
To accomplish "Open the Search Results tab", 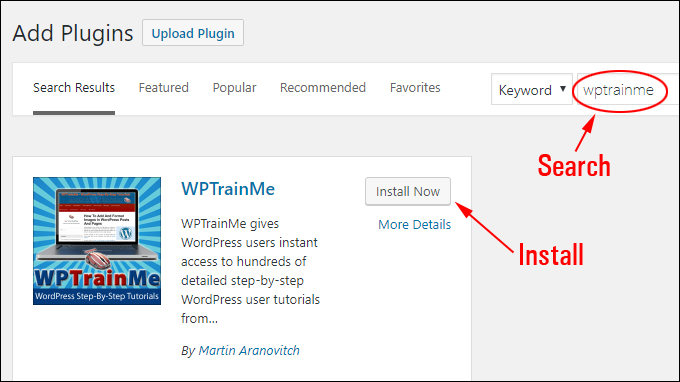I will [74, 88].
